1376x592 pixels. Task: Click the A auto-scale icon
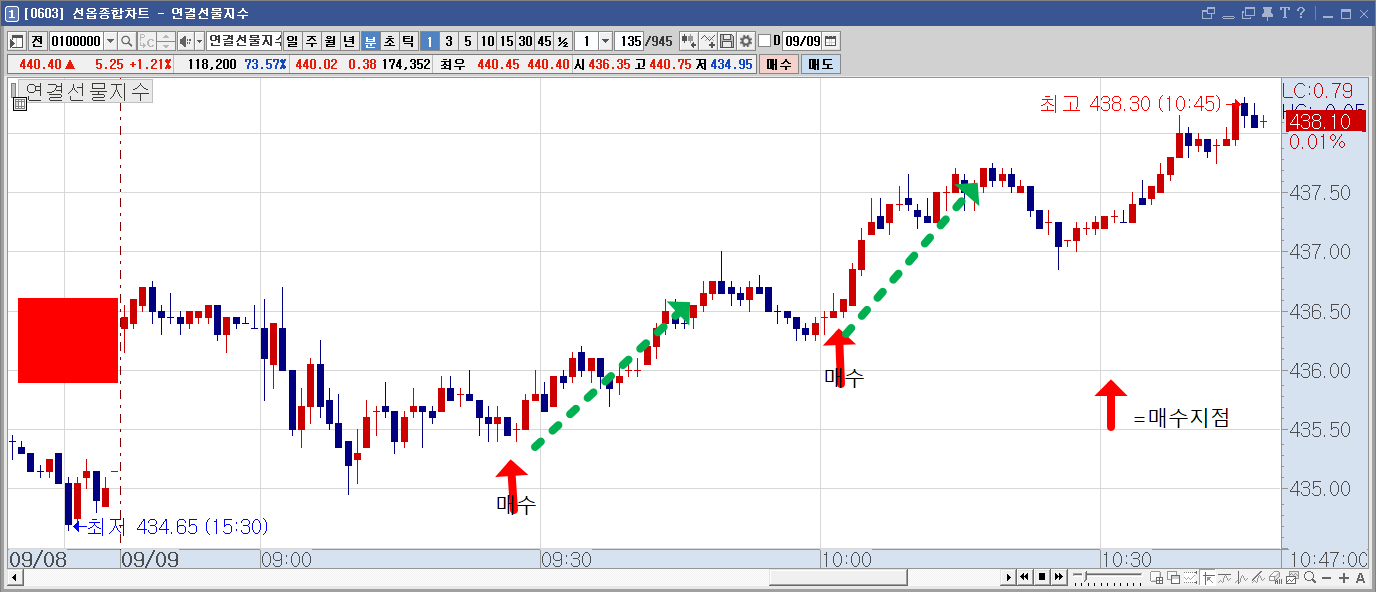point(1360,578)
